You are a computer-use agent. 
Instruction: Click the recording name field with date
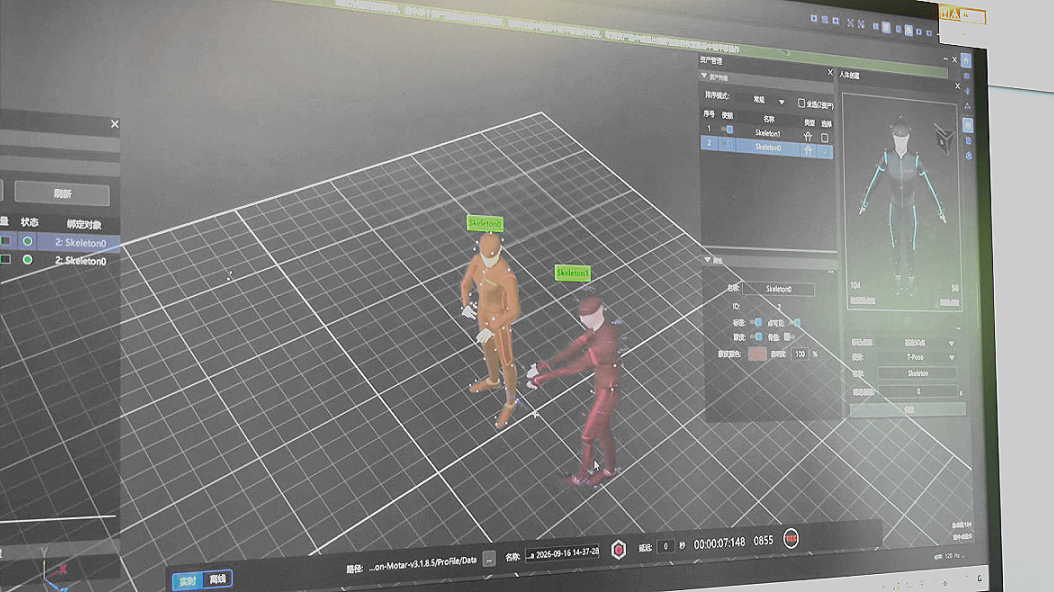tap(563, 553)
